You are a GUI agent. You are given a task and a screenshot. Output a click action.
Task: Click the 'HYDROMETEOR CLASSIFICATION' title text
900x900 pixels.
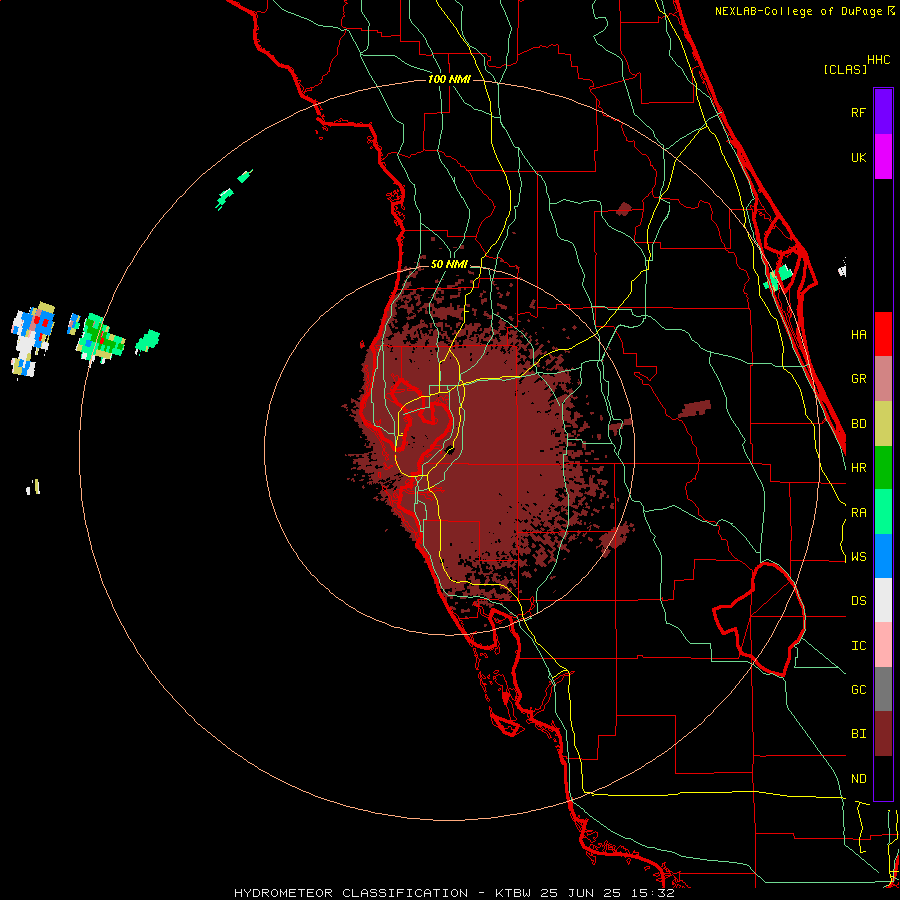pyautogui.click(x=351, y=893)
